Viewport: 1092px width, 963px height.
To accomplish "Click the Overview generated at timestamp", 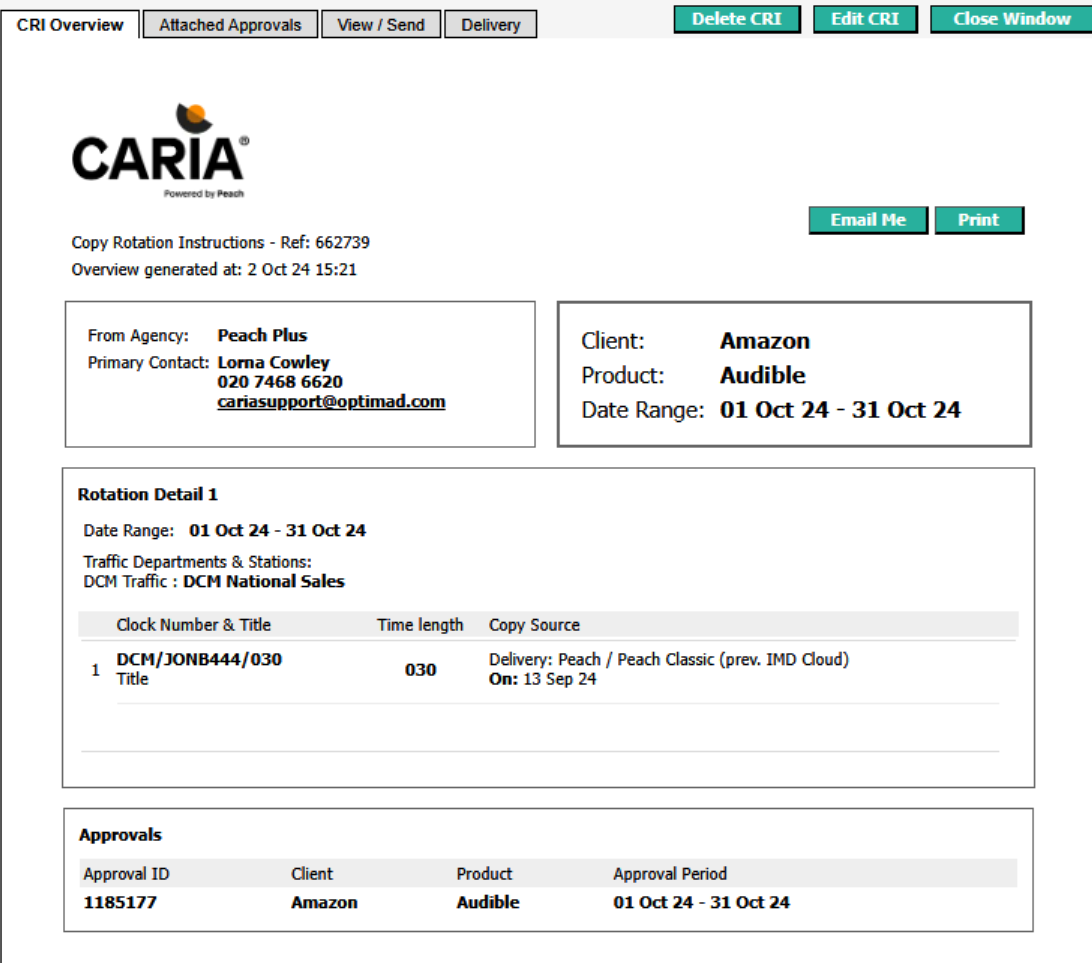I will click(x=214, y=269).
